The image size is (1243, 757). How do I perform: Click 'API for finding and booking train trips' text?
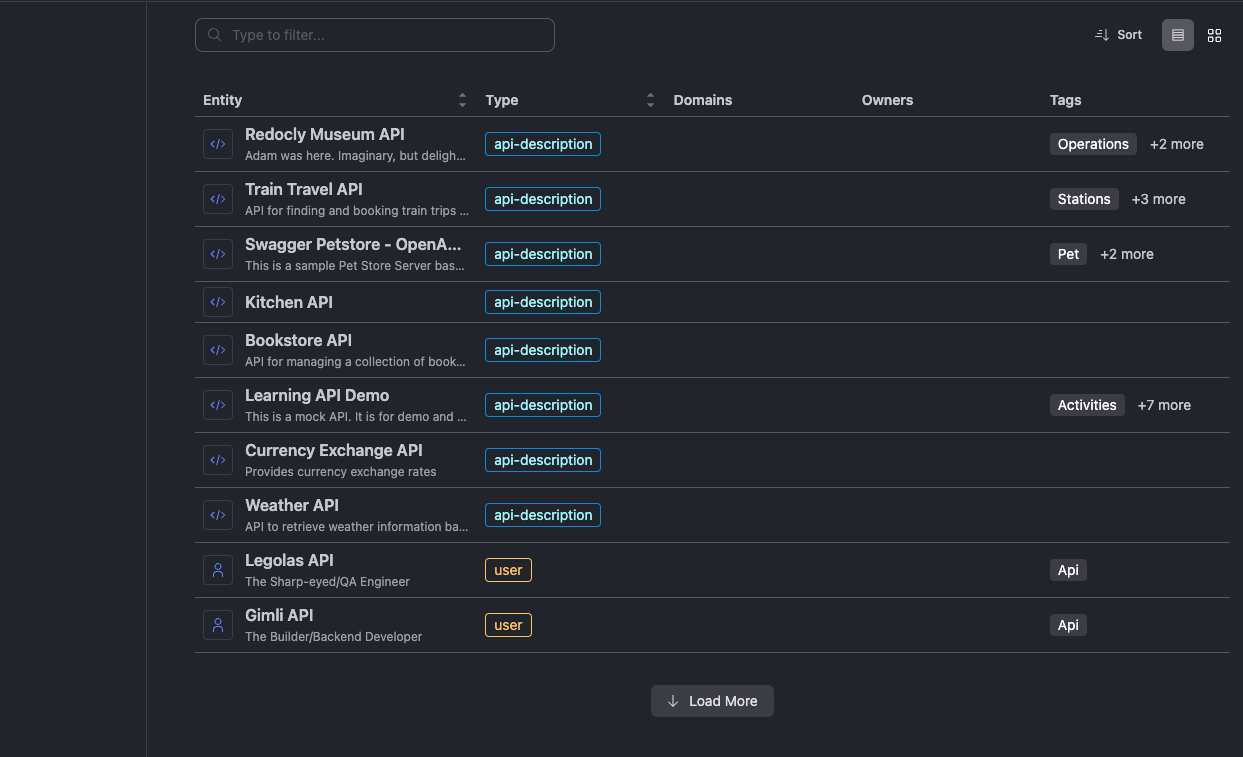[x=357, y=211]
